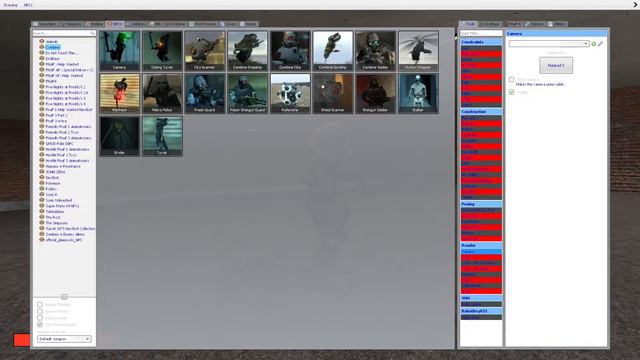This screenshot has width=640, height=360.
Task: Open the Camera presets dropdown
Action: point(549,44)
